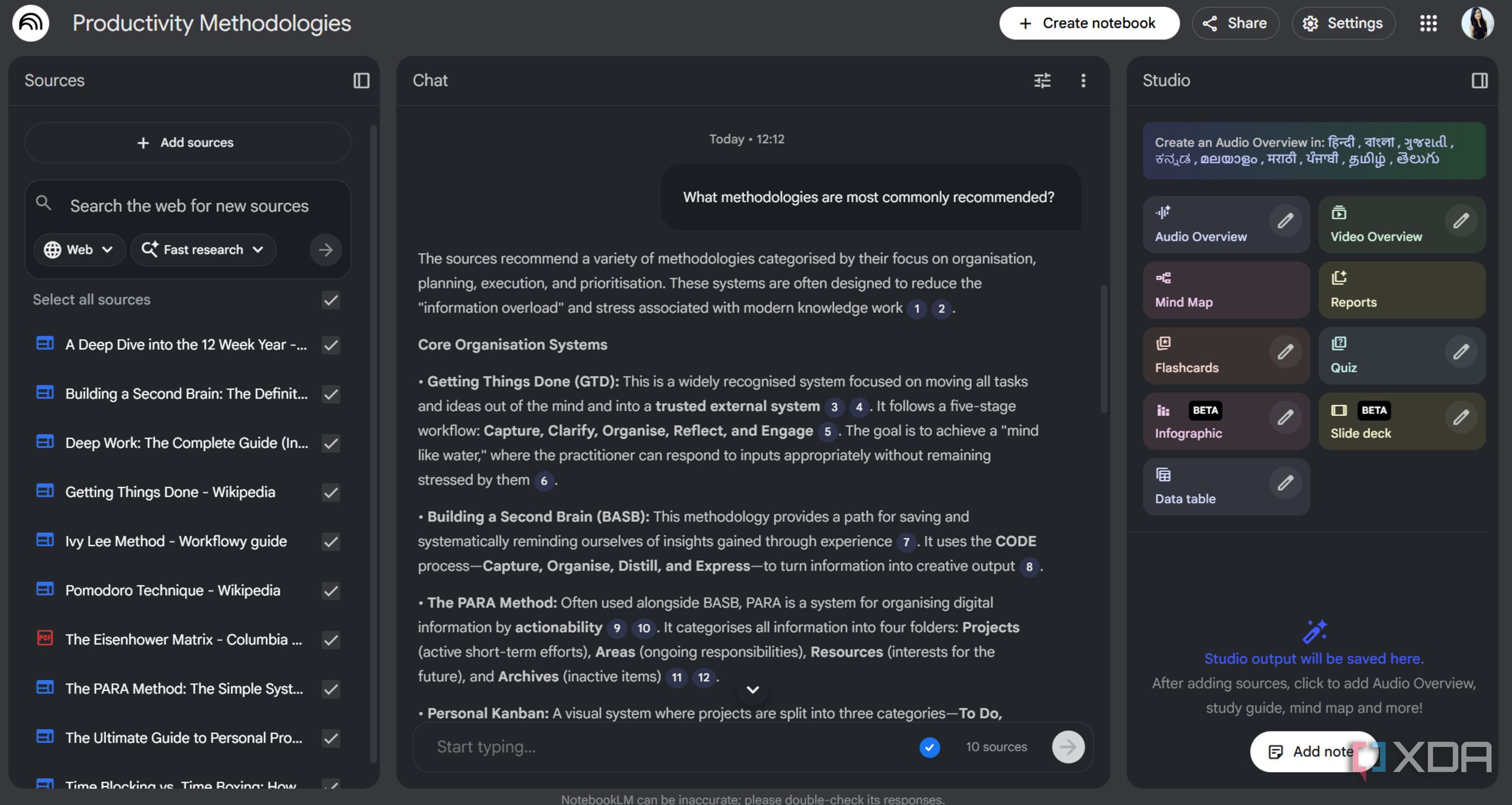Click the Search the web input field

point(189,206)
